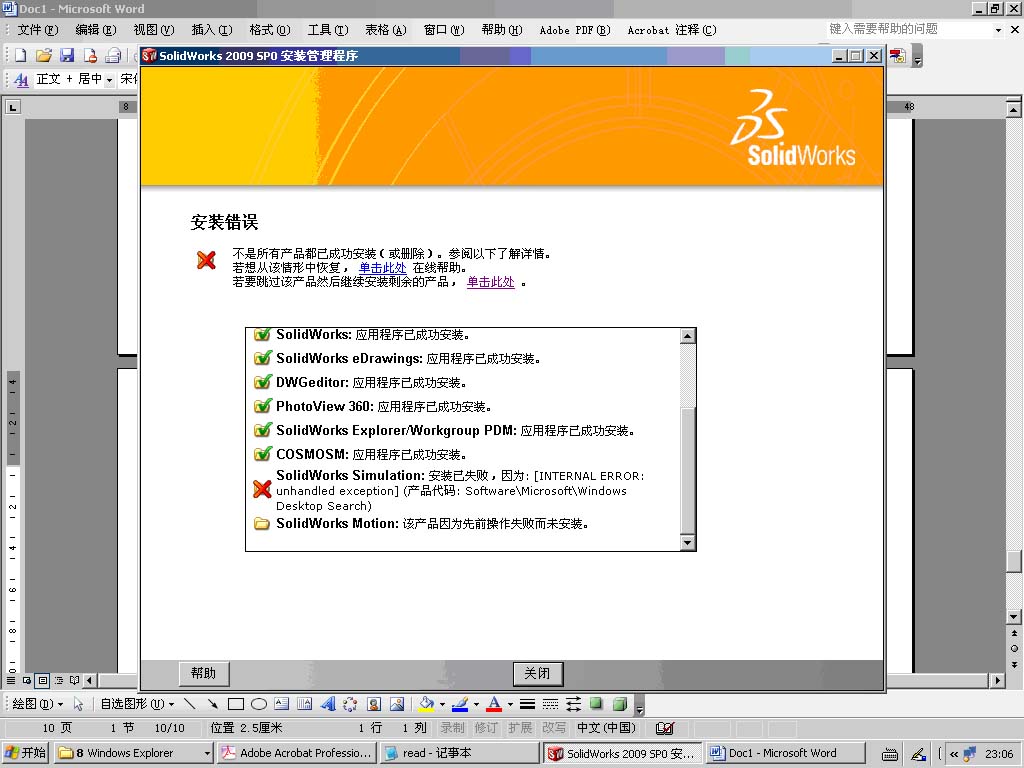Image resolution: width=1024 pixels, height=768 pixels.
Task: Click the tab stop selector on ruler
Action: pyautogui.click(x=12, y=106)
